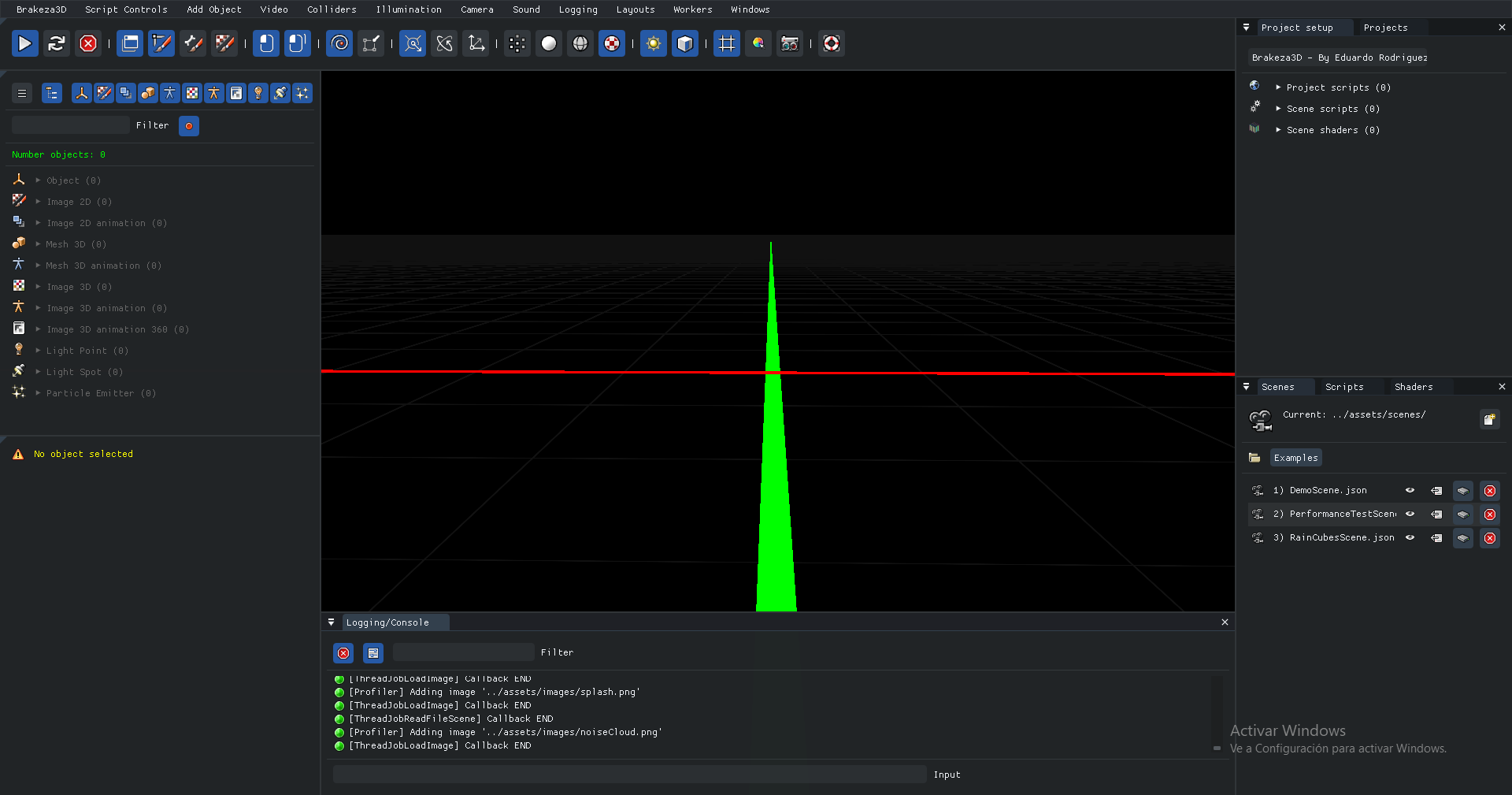
Task: Click the Input field below the console log
Action: pos(629,774)
